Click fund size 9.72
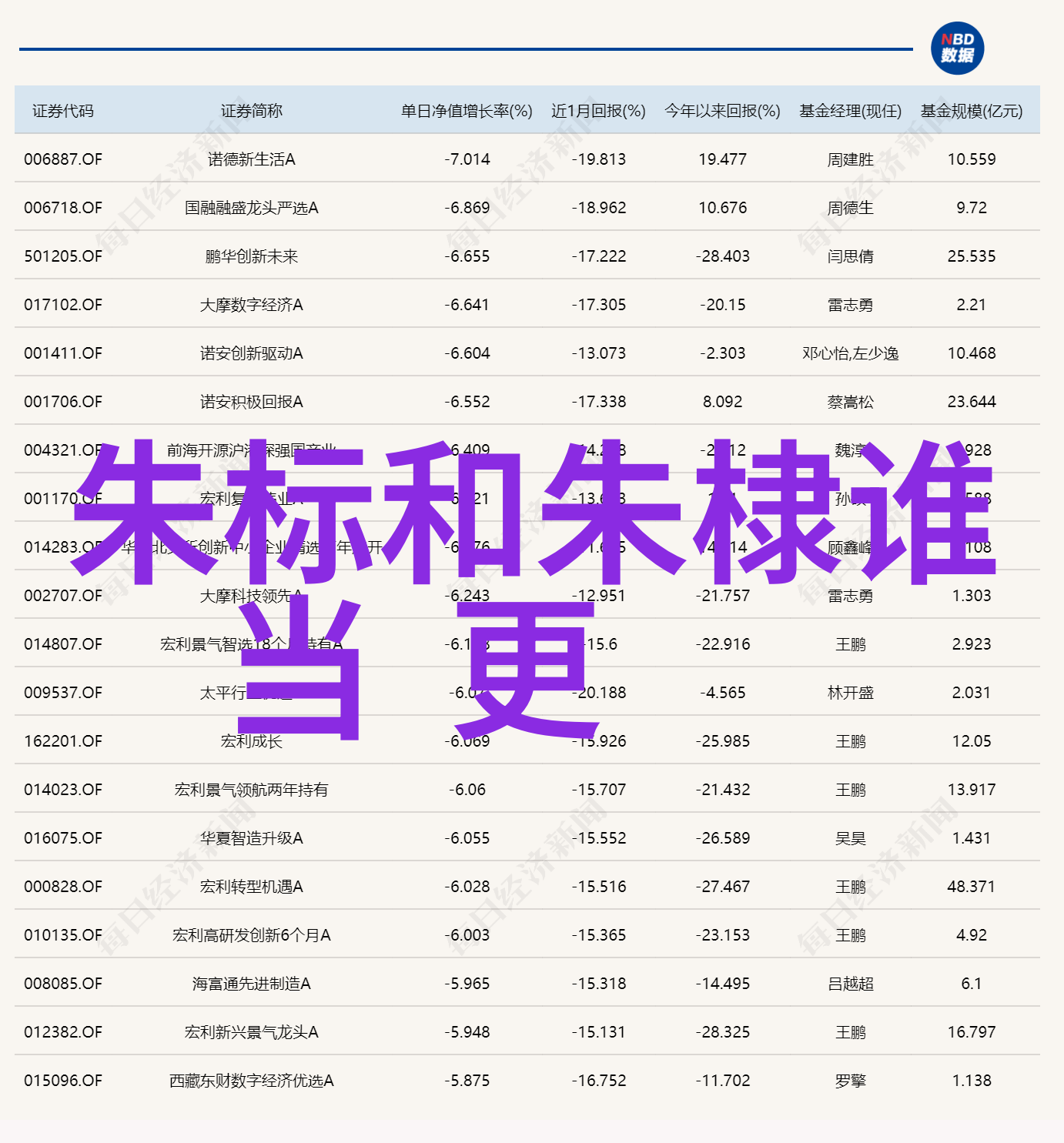The image size is (1064, 1143). (972, 208)
